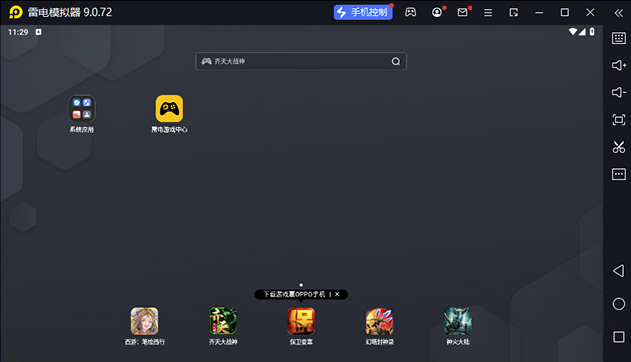Launch the 西游：笔绘西行 game icon
This screenshot has height=362, width=631.
[144, 321]
